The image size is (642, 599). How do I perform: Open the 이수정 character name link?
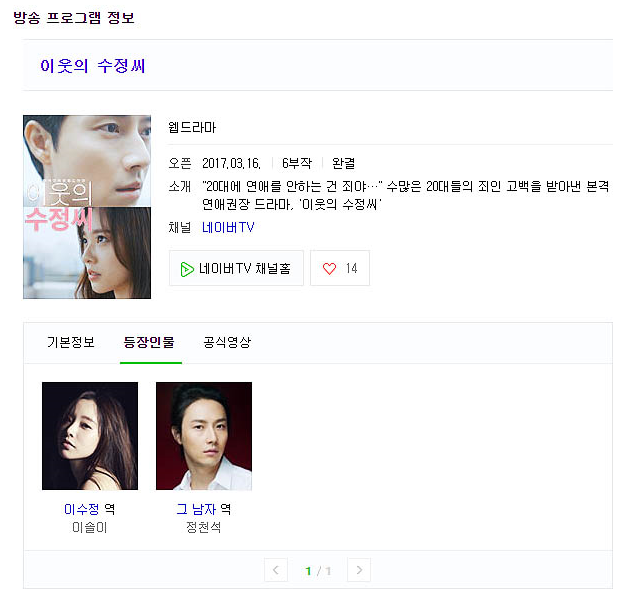pyautogui.click(x=81, y=509)
